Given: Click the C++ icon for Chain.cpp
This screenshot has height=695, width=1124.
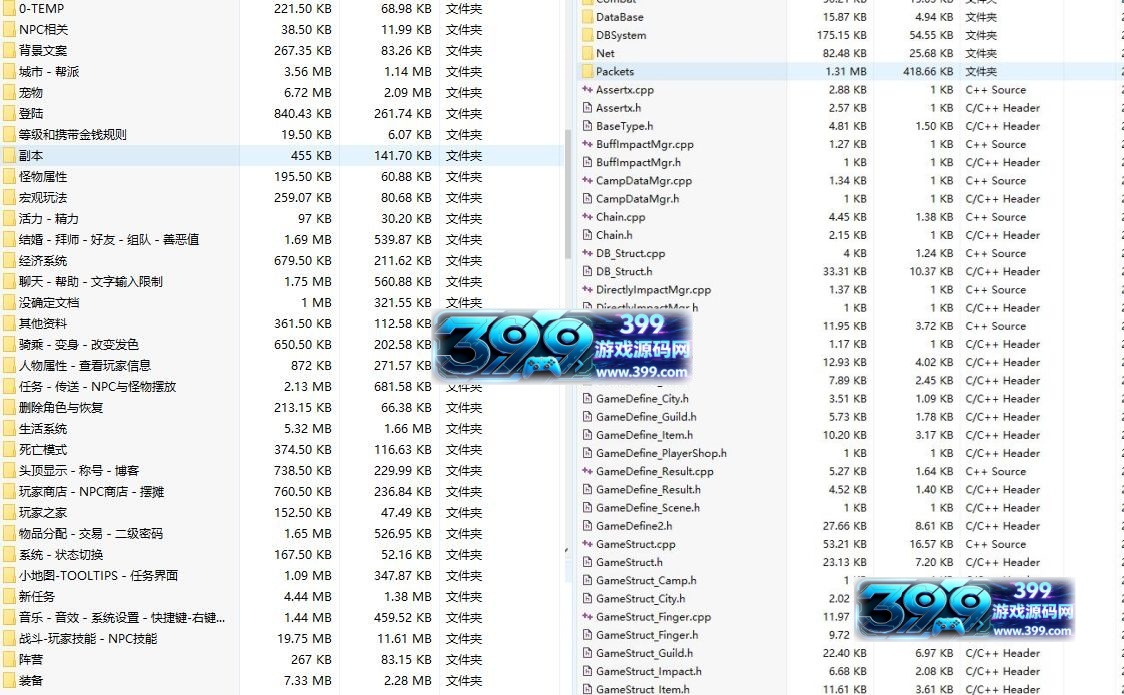Looking at the screenshot, I should [x=587, y=216].
